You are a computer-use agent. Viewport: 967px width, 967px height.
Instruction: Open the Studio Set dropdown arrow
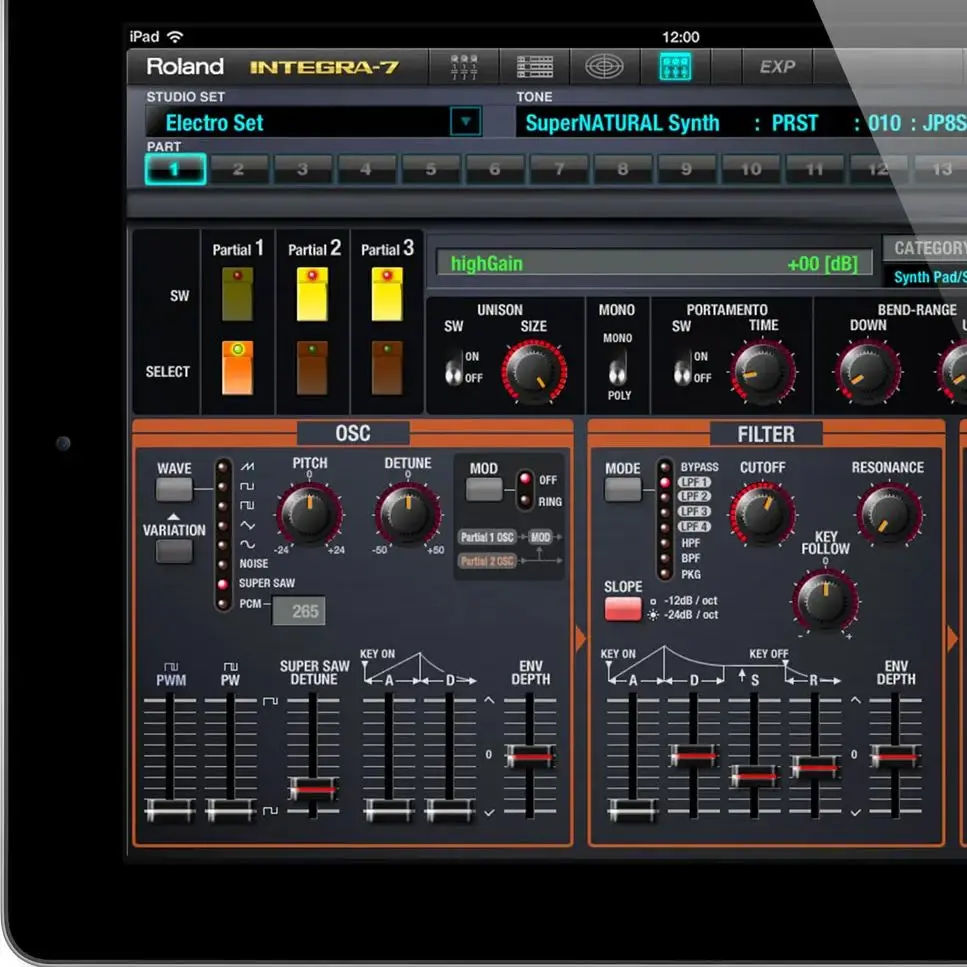click(466, 121)
